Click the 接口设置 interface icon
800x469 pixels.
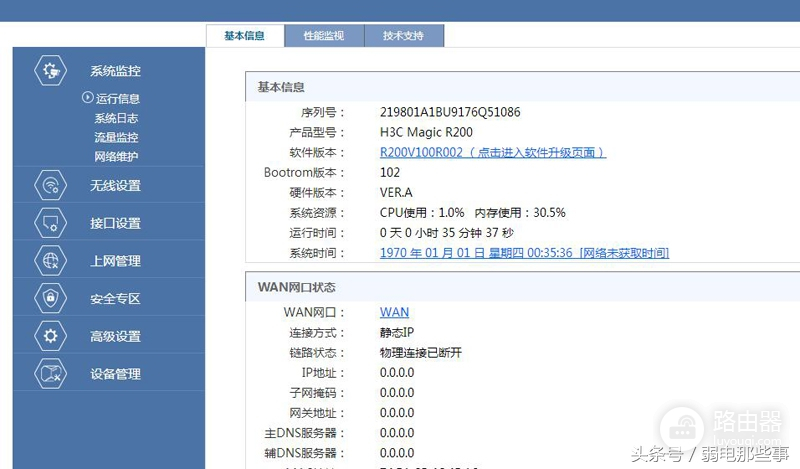click(x=50, y=223)
